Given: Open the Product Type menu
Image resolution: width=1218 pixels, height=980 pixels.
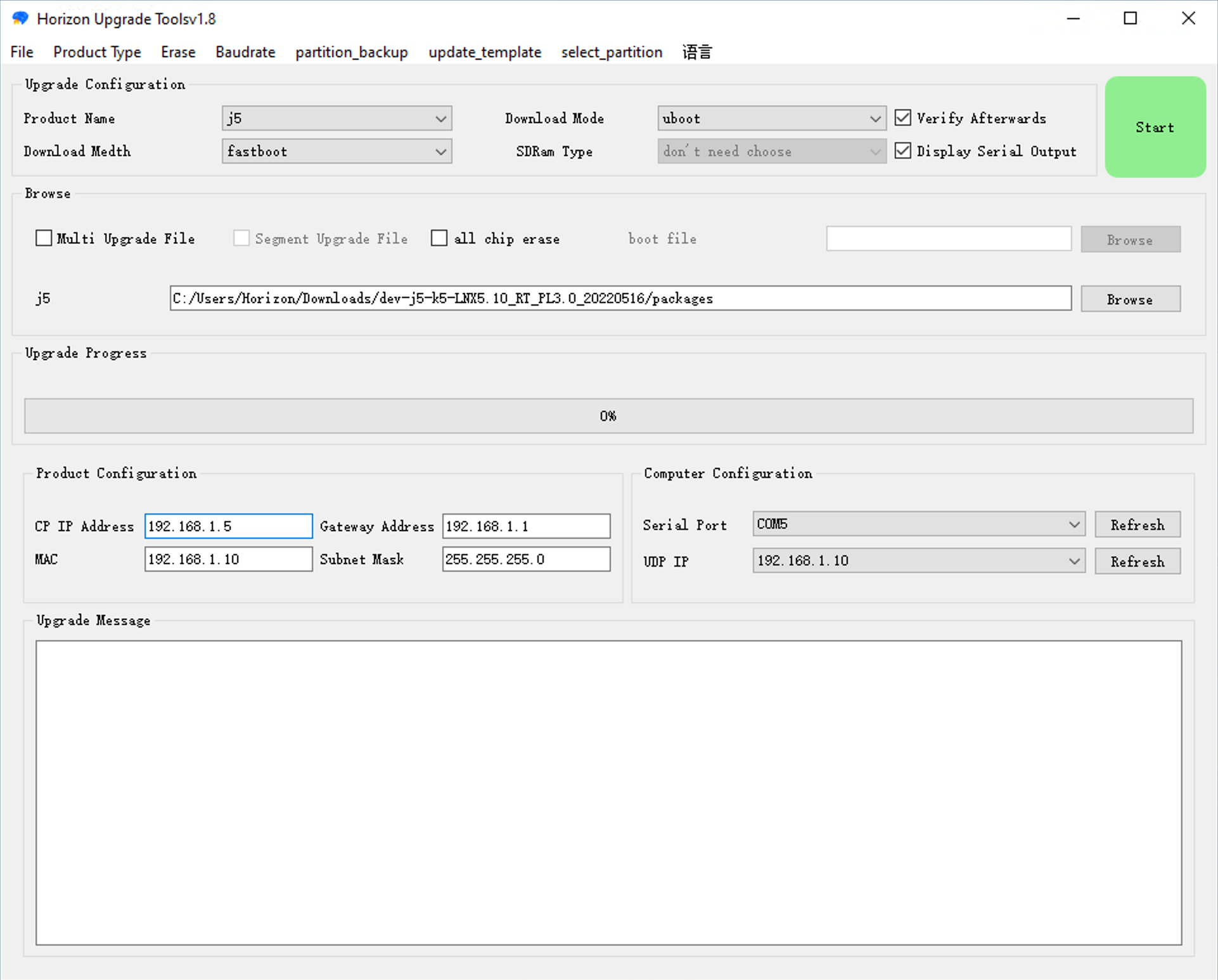Looking at the screenshot, I should [97, 52].
